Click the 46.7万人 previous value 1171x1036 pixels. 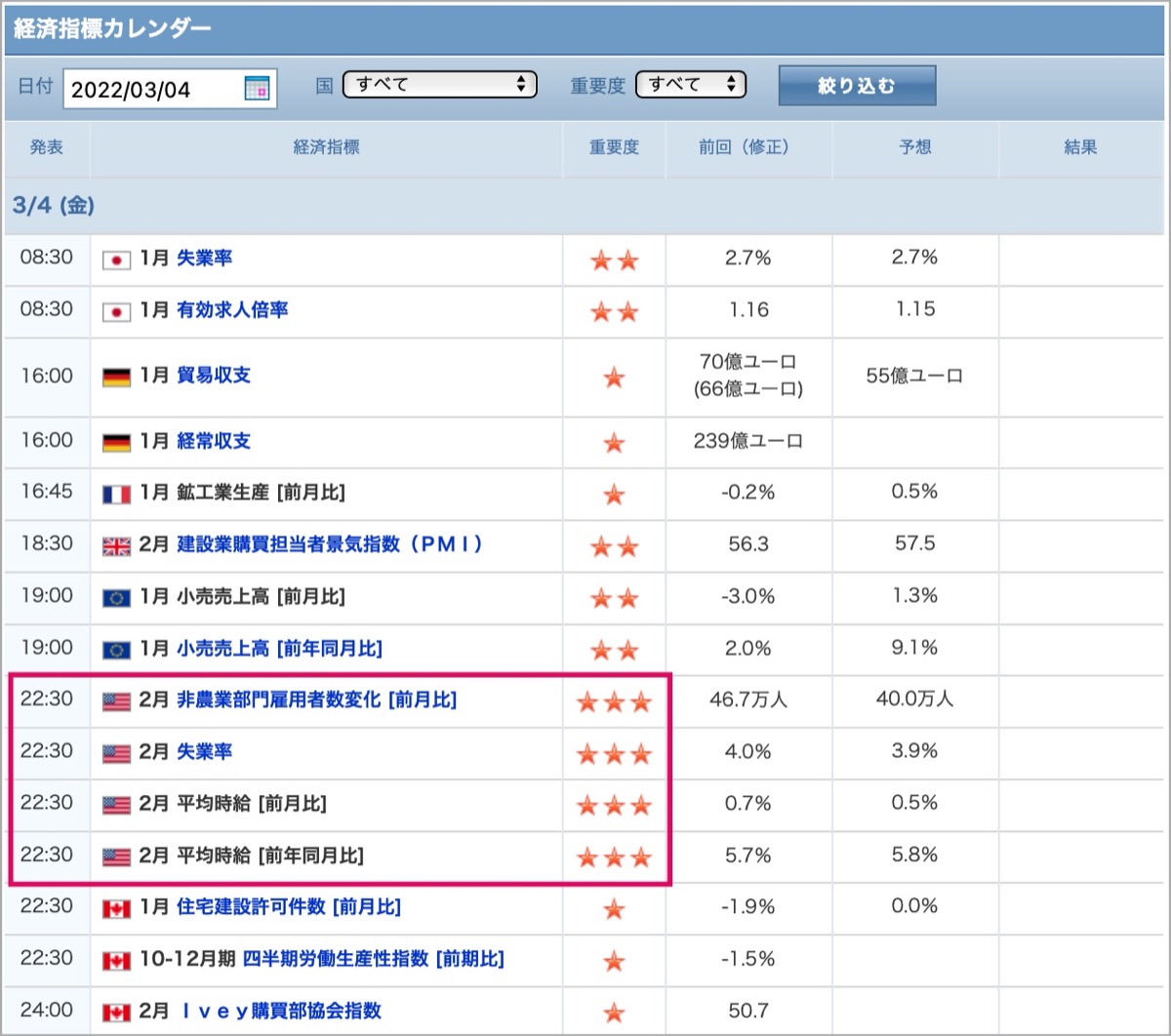click(748, 700)
